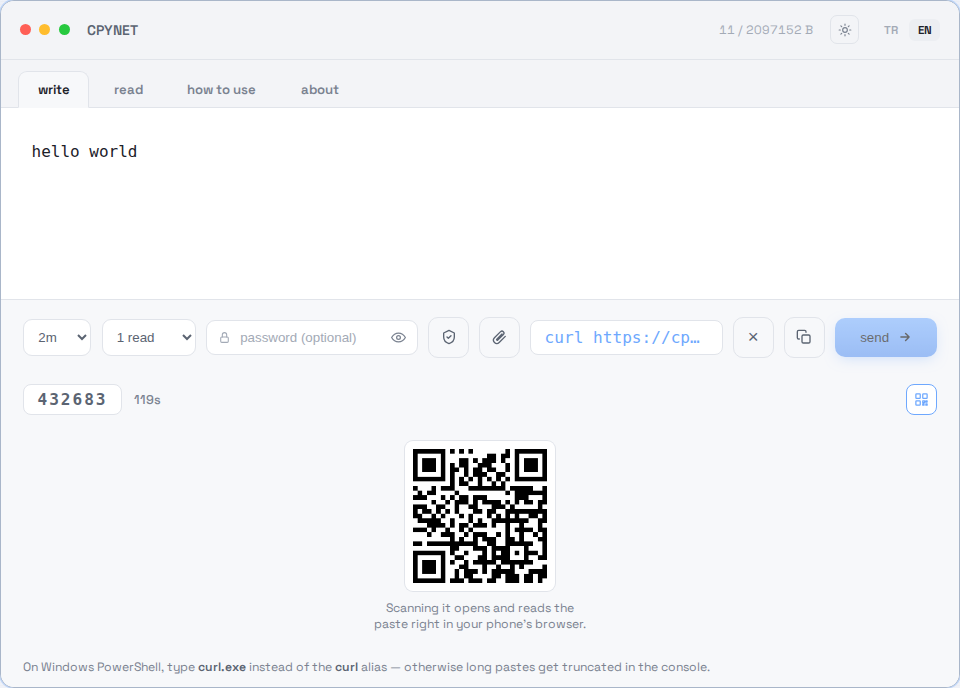
Task: Switch language to TR
Action: click(891, 30)
